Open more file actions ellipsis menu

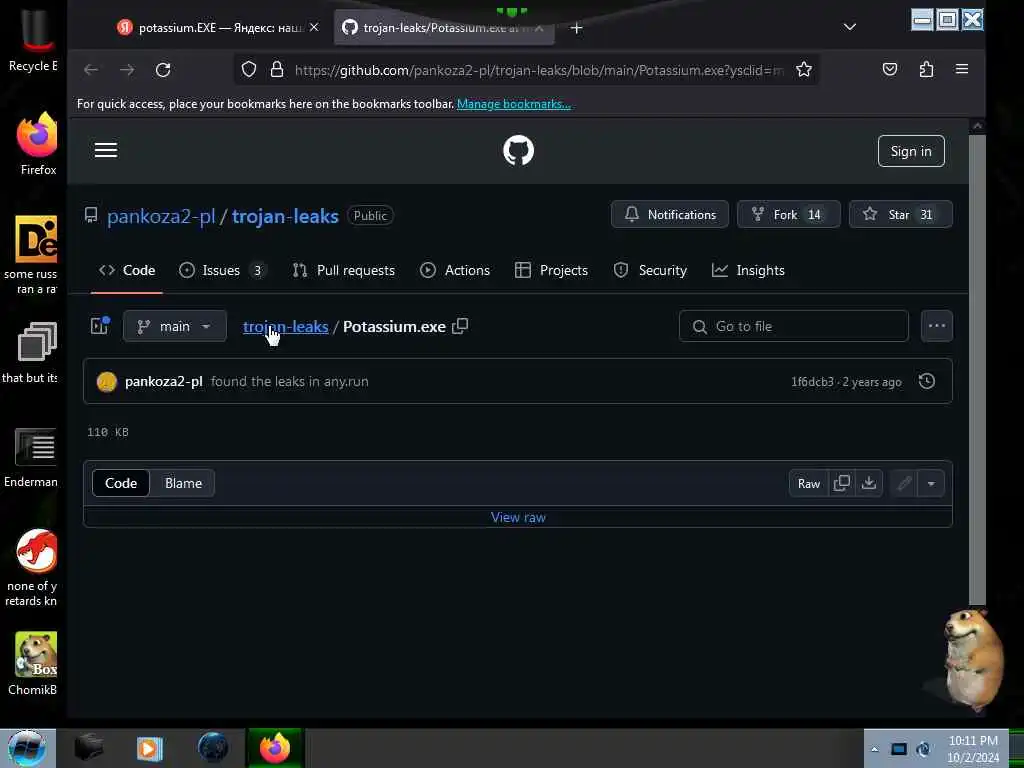[x=936, y=326]
